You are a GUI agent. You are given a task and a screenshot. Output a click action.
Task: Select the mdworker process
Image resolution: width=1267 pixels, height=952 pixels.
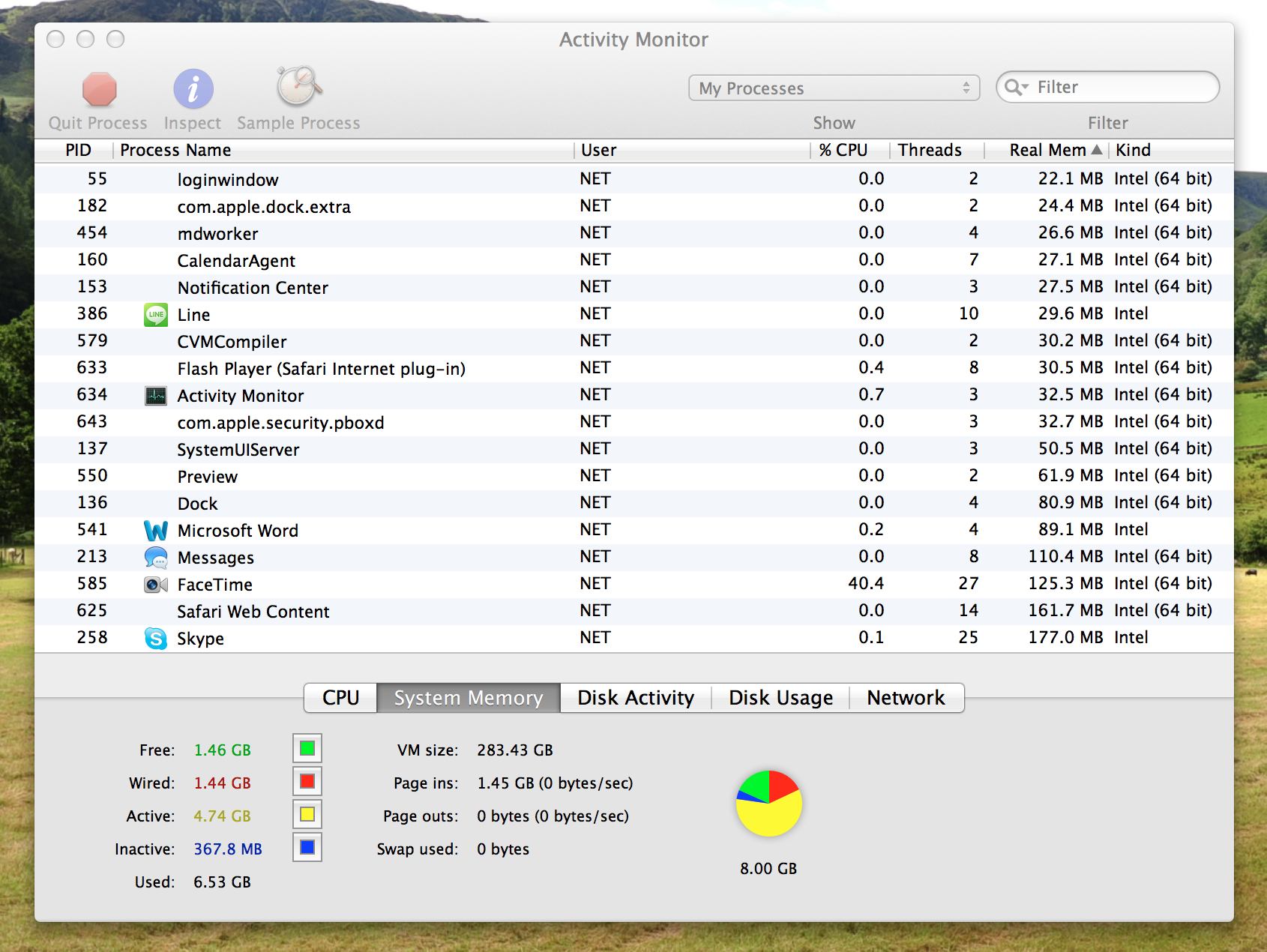[x=634, y=233]
